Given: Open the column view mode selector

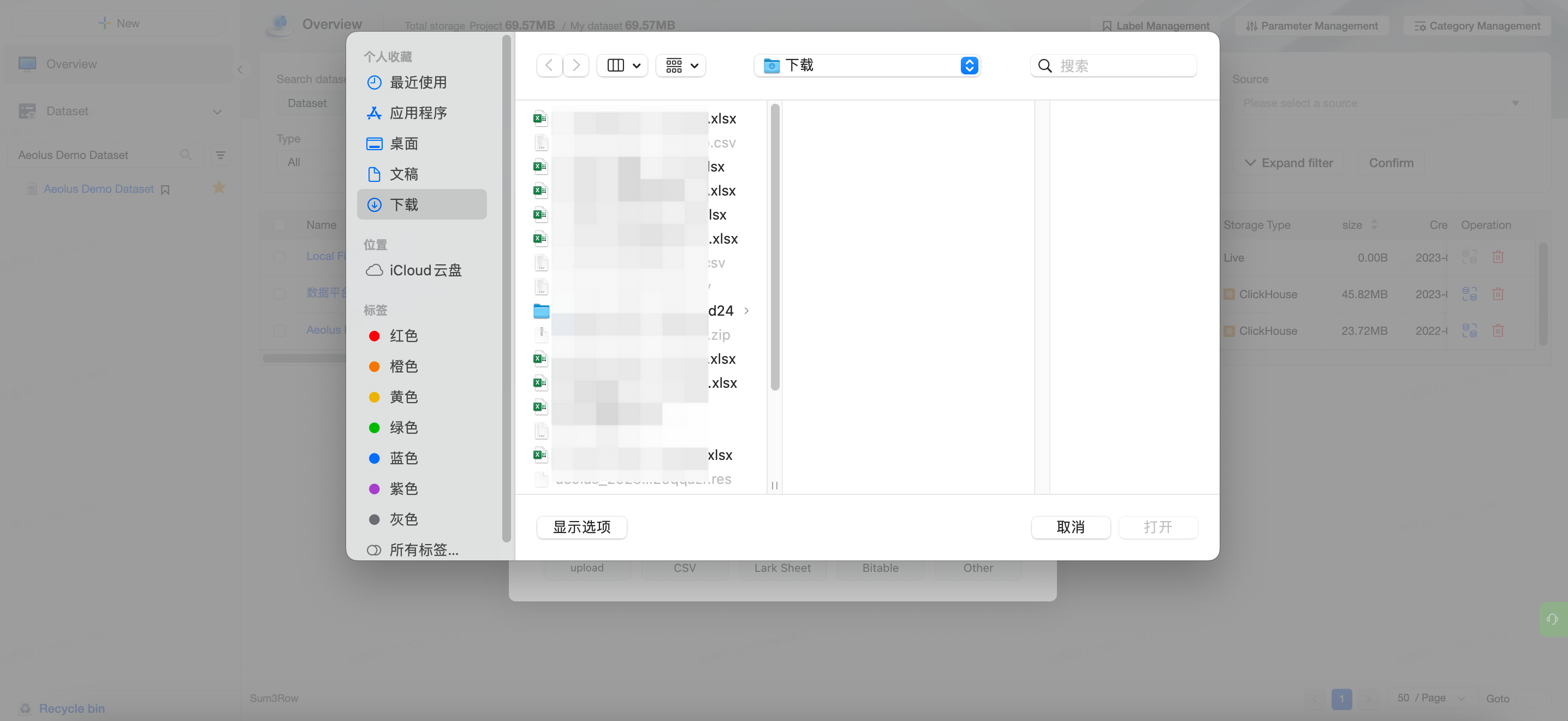Looking at the screenshot, I should (623, 65).
